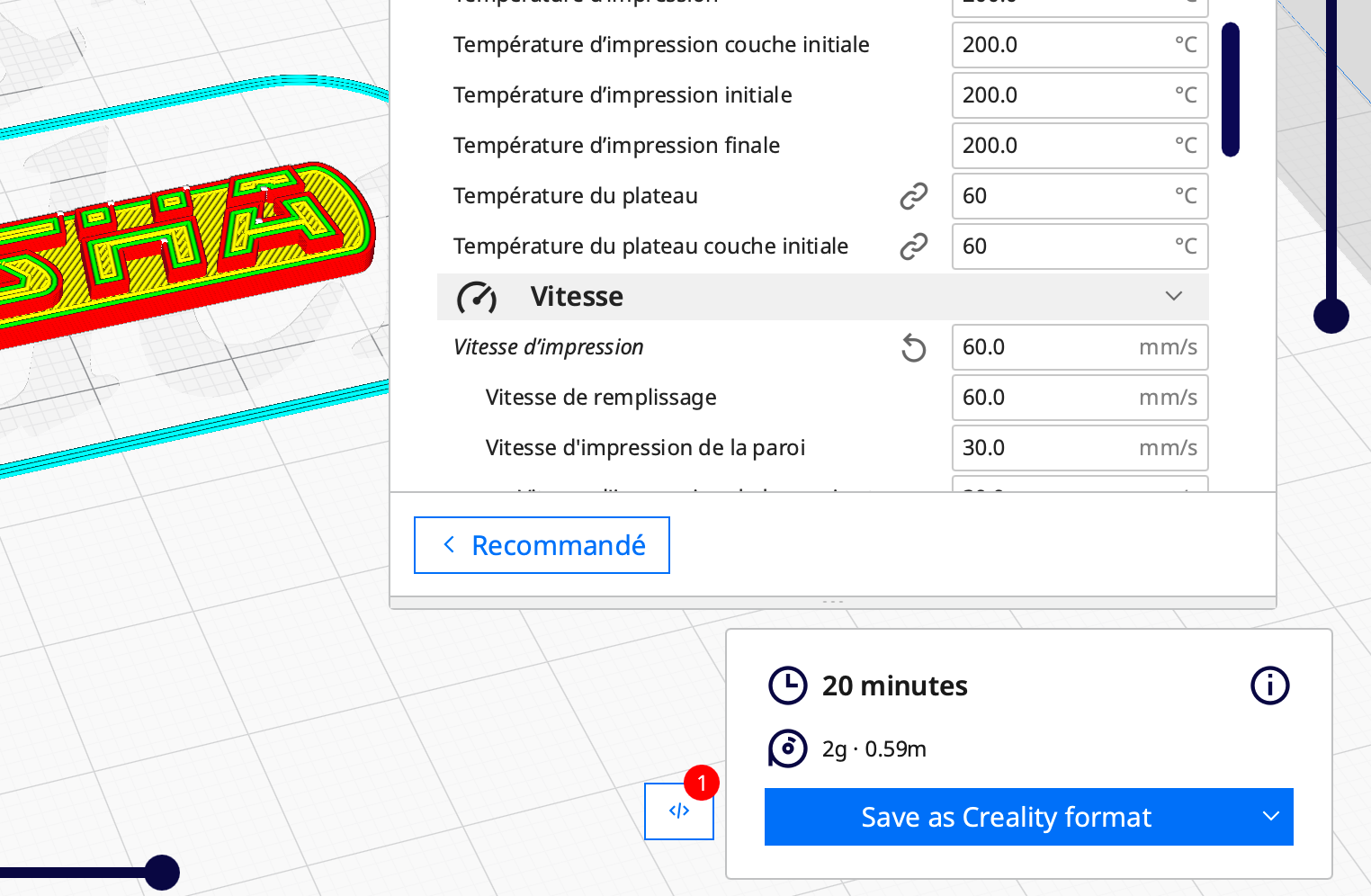Edit Température d'impression couche initiale field
The height and width of the screenshot is (896, 1371).
coord(1080,45)
